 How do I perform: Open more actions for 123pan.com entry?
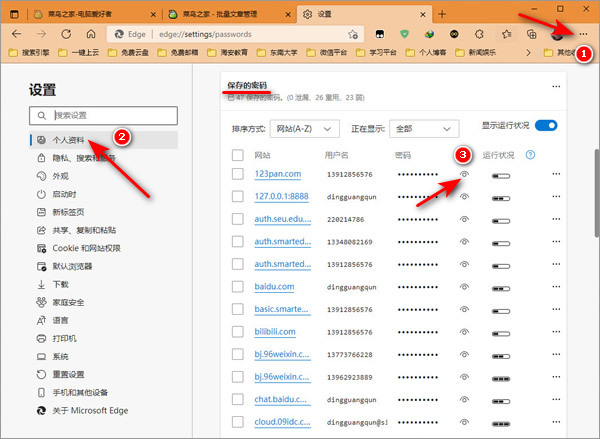click(555, 175)
